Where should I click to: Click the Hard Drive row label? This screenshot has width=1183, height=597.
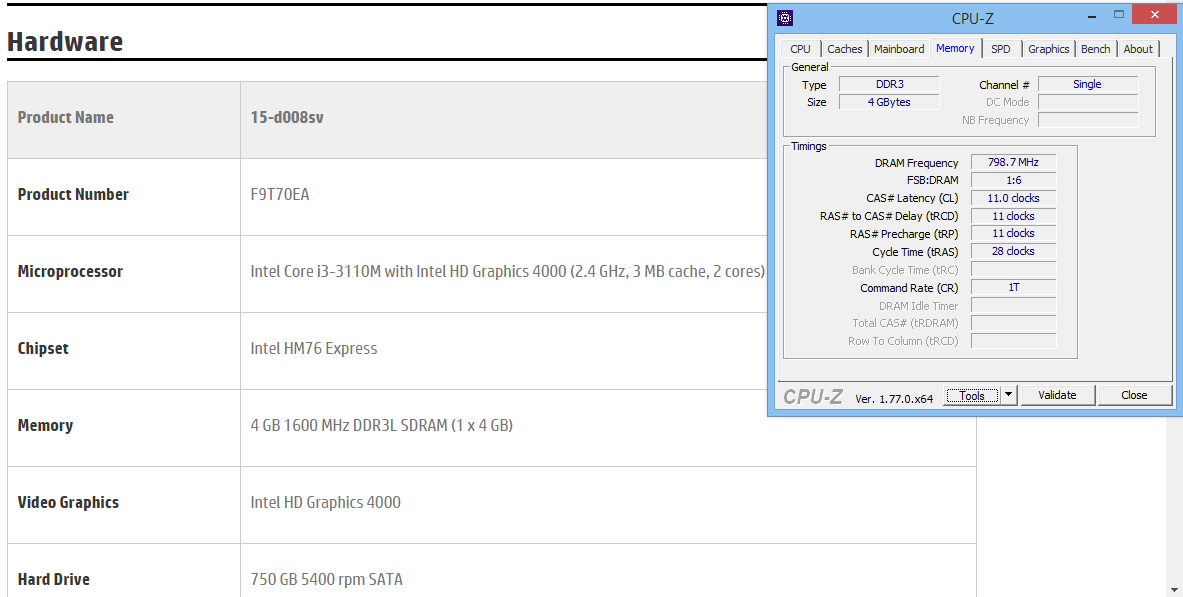tap(54, 580)
